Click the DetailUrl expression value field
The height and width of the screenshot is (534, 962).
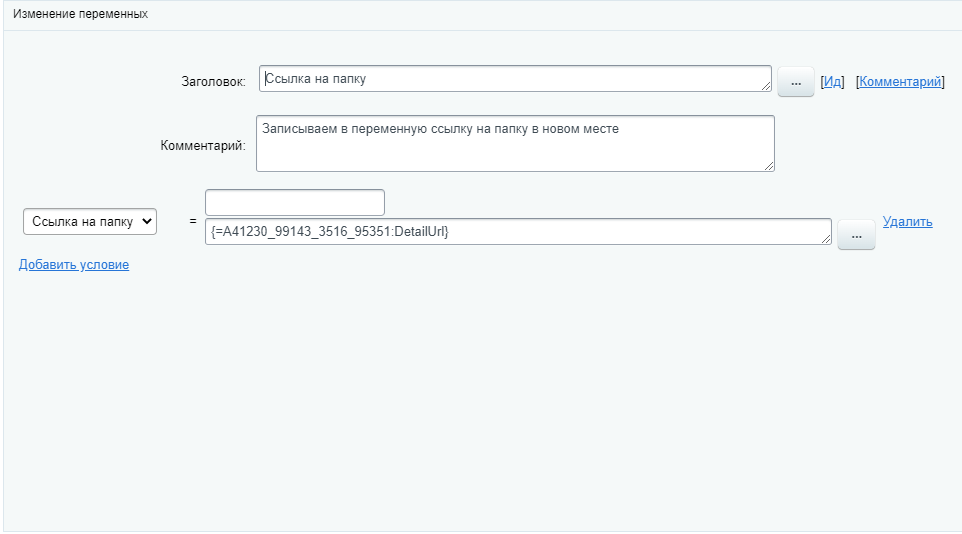(x=517, y=232)
